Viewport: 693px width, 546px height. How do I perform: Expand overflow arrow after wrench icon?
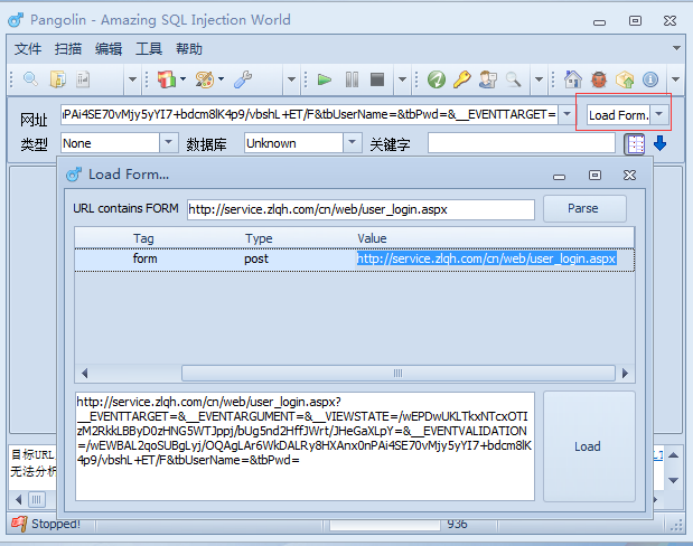(291, 80)
